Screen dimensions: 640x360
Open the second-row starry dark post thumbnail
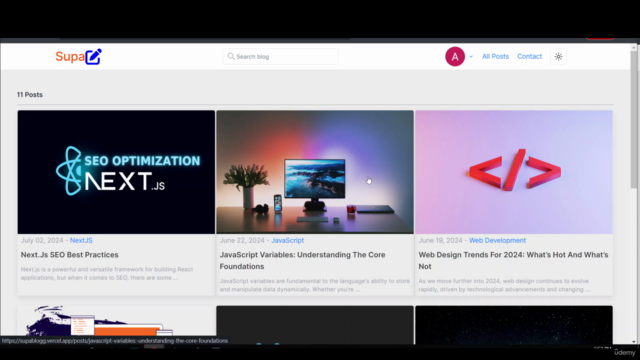click(514, 325)
